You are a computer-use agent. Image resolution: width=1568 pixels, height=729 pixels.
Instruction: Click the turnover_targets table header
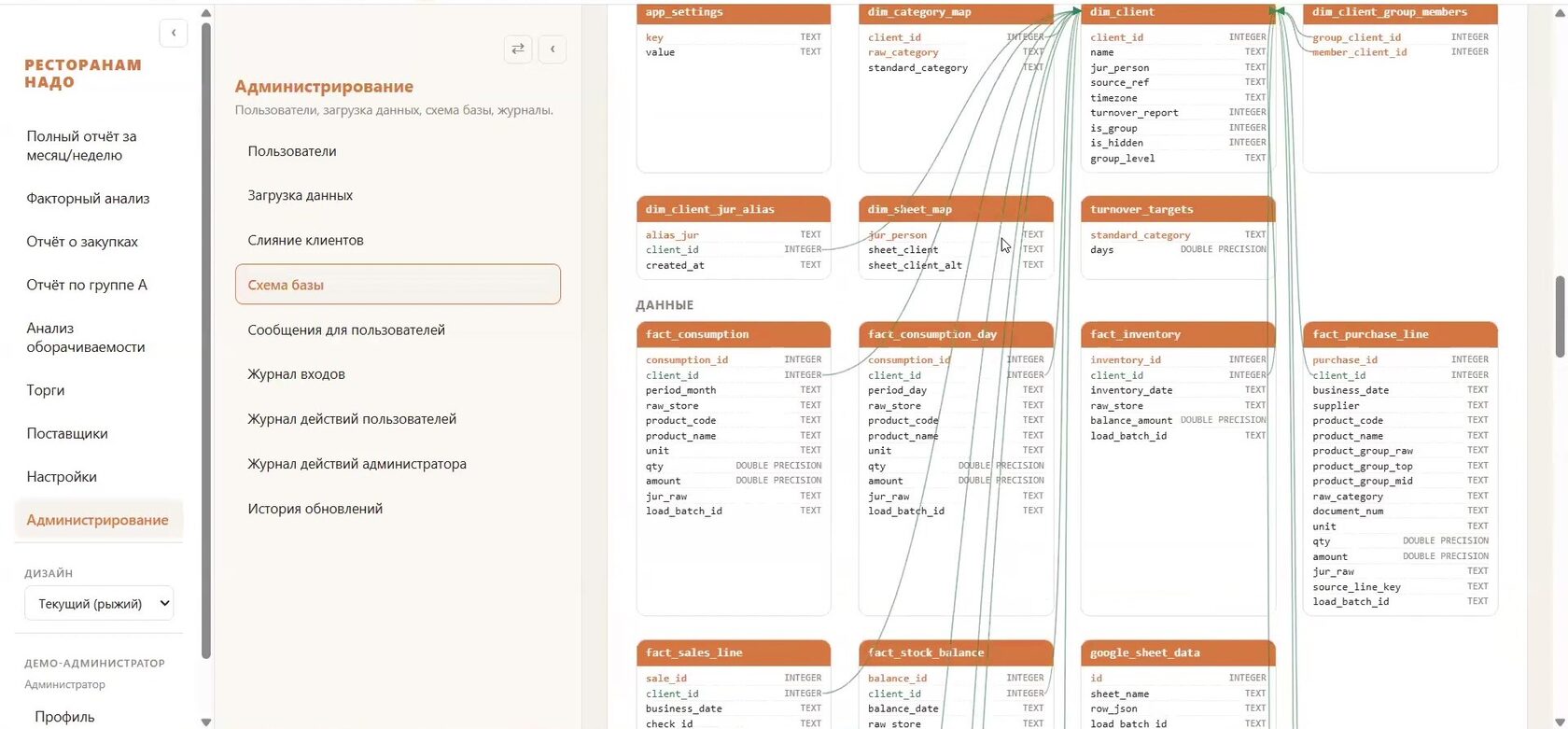tap(1178, 209)
